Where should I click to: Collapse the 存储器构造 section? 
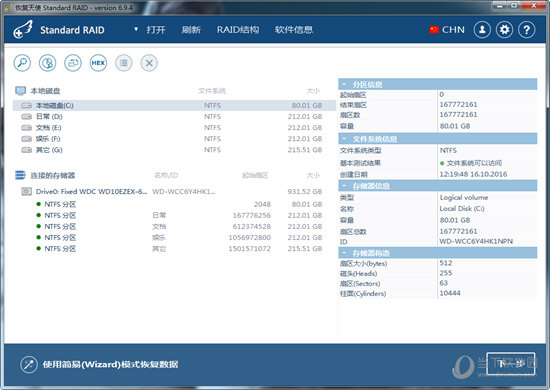344,253
